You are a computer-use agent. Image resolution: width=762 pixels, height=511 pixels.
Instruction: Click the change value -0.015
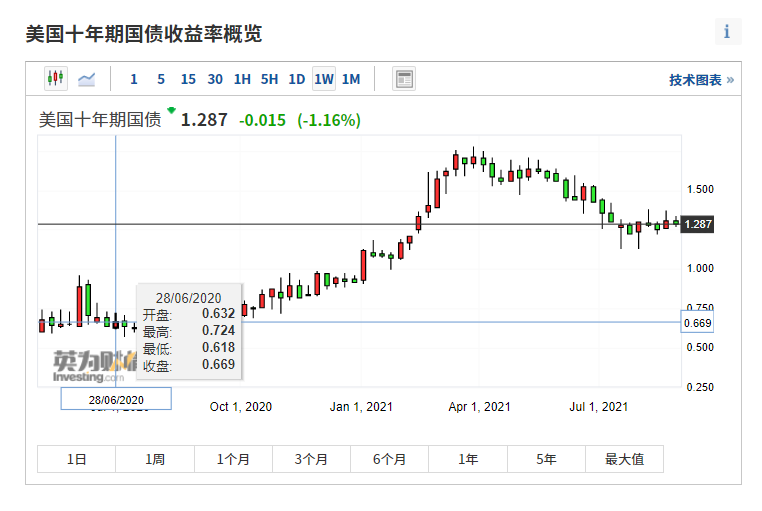(x=262, y=120)
